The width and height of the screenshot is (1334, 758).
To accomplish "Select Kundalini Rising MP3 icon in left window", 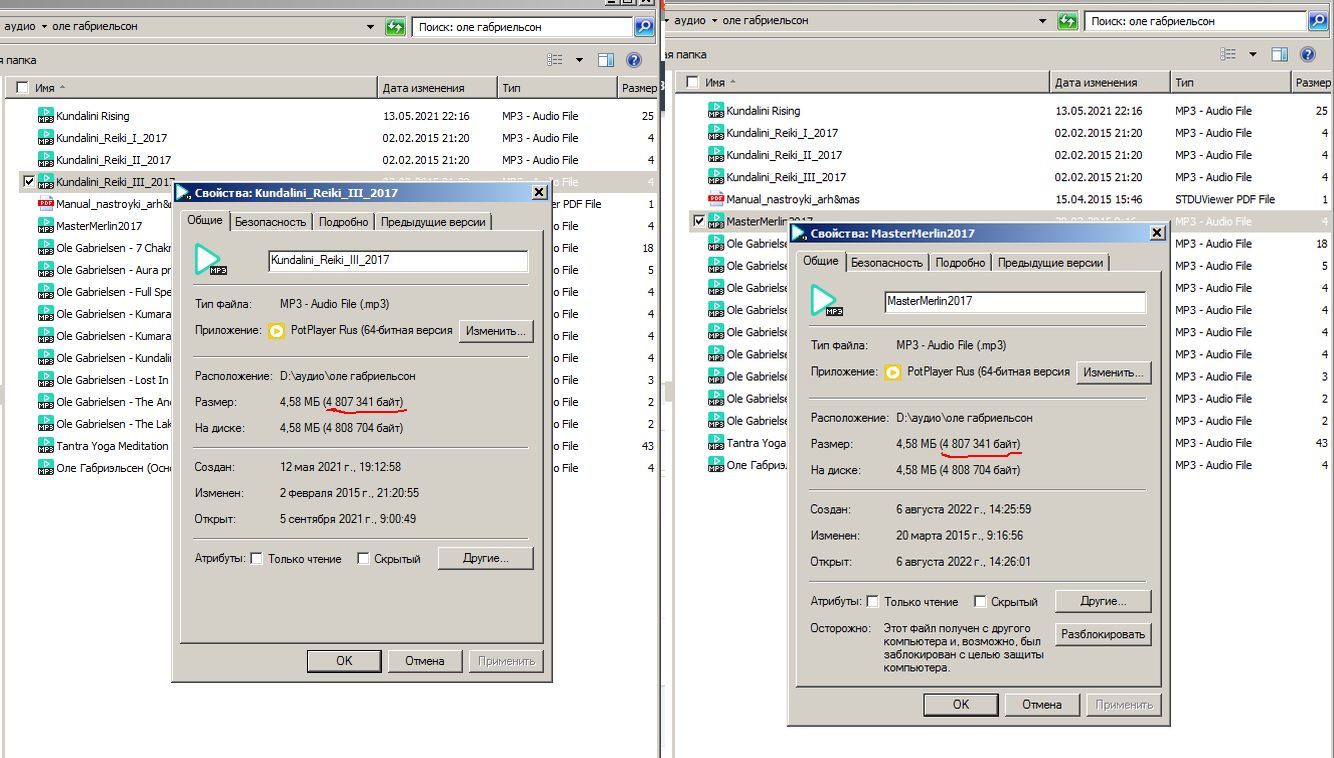I will [x=45, y=116].
